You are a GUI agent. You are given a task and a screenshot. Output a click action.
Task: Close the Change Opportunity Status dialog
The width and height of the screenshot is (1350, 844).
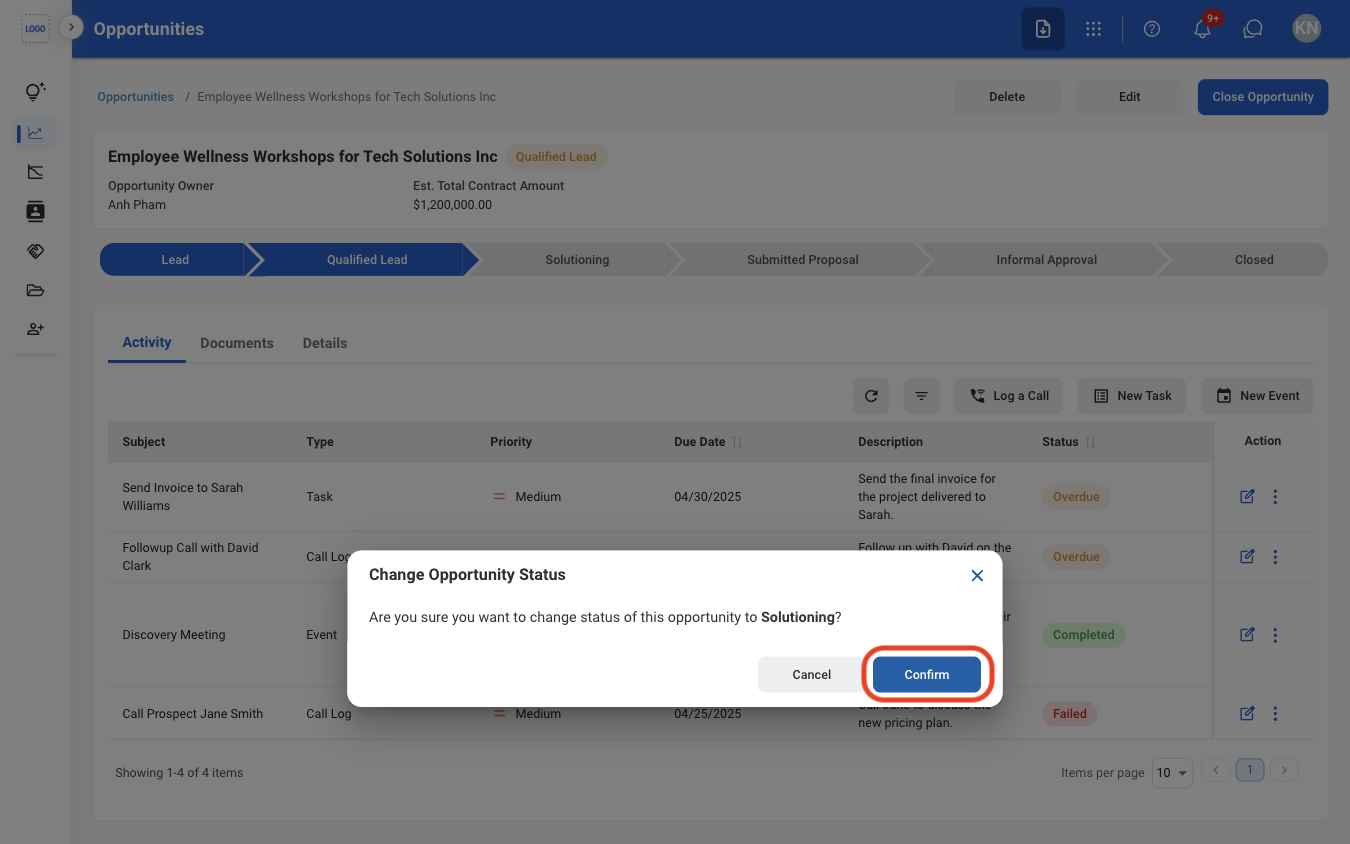tap(977, 575)
